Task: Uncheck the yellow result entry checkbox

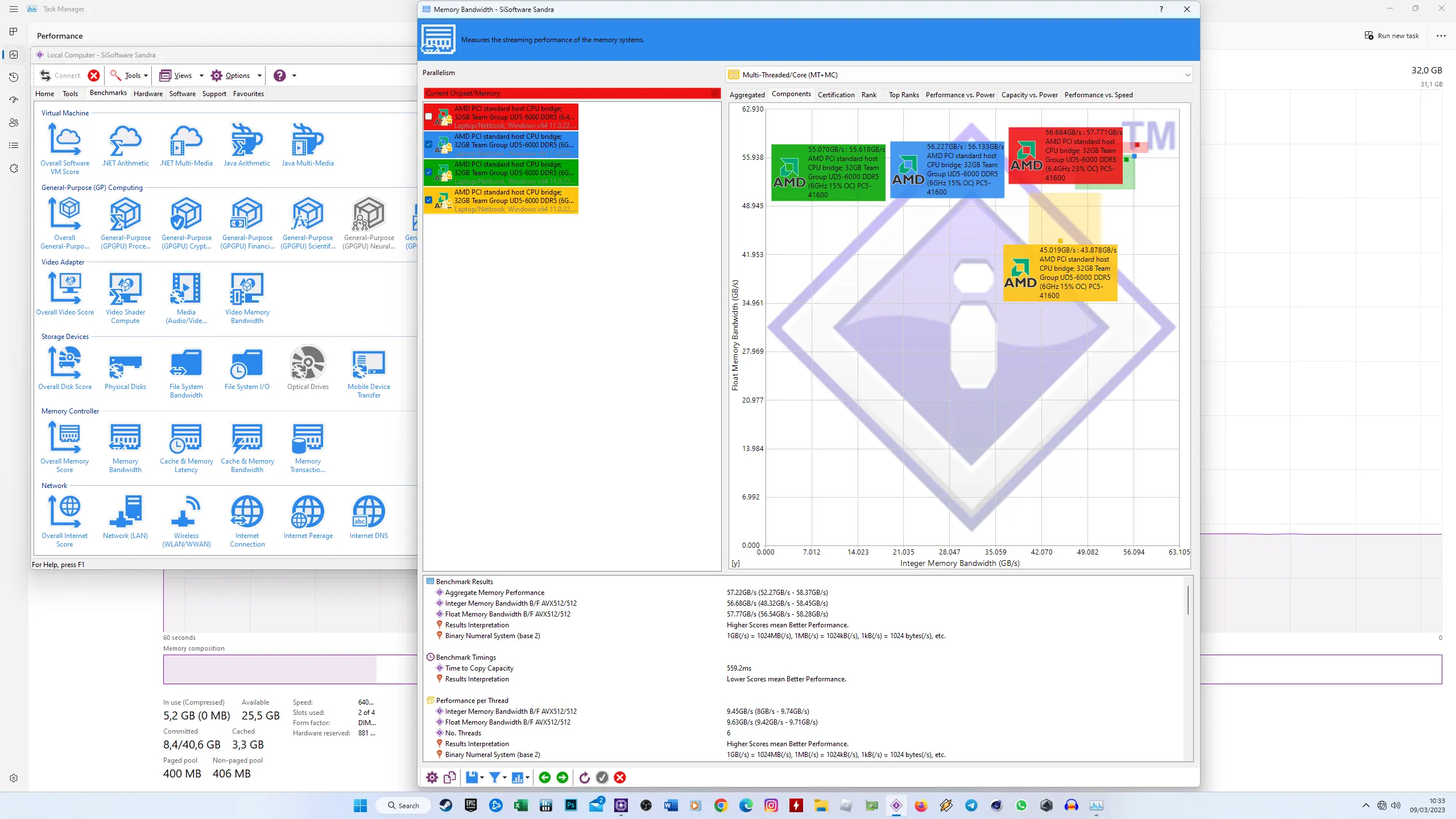Action: [x=429, y=200]
